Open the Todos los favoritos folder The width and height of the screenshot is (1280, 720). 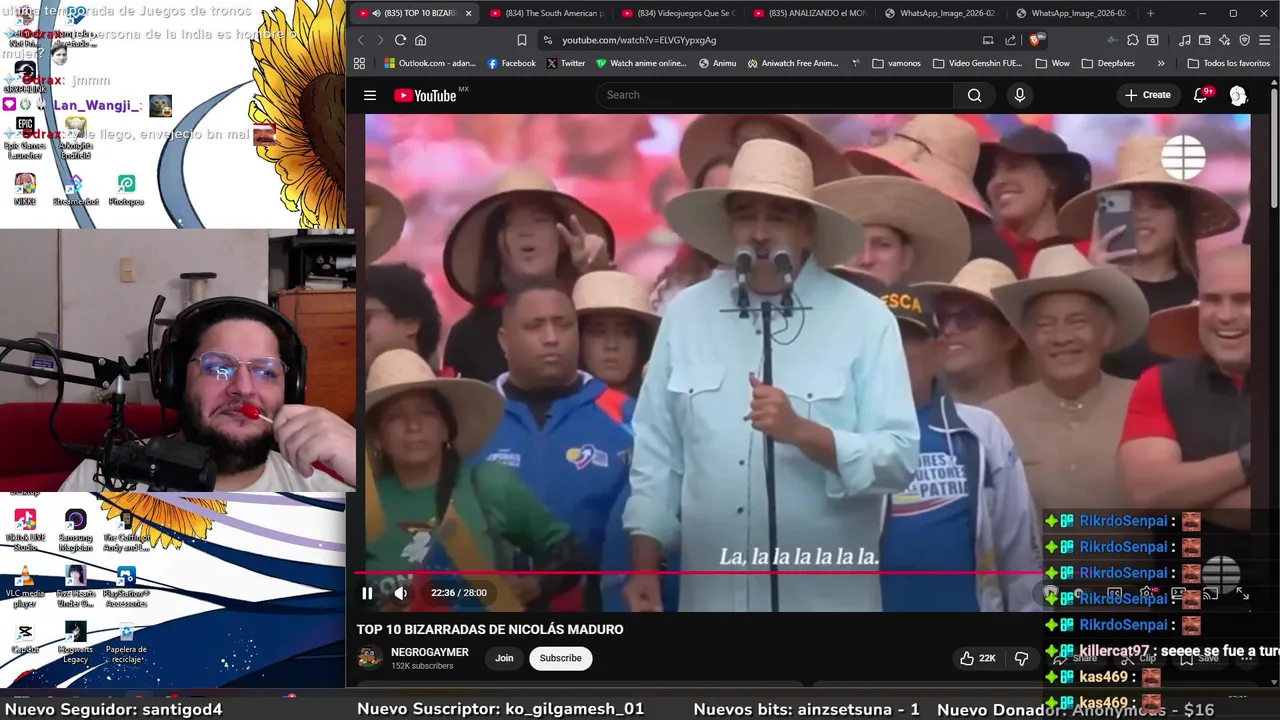[x=1228, y=63]
